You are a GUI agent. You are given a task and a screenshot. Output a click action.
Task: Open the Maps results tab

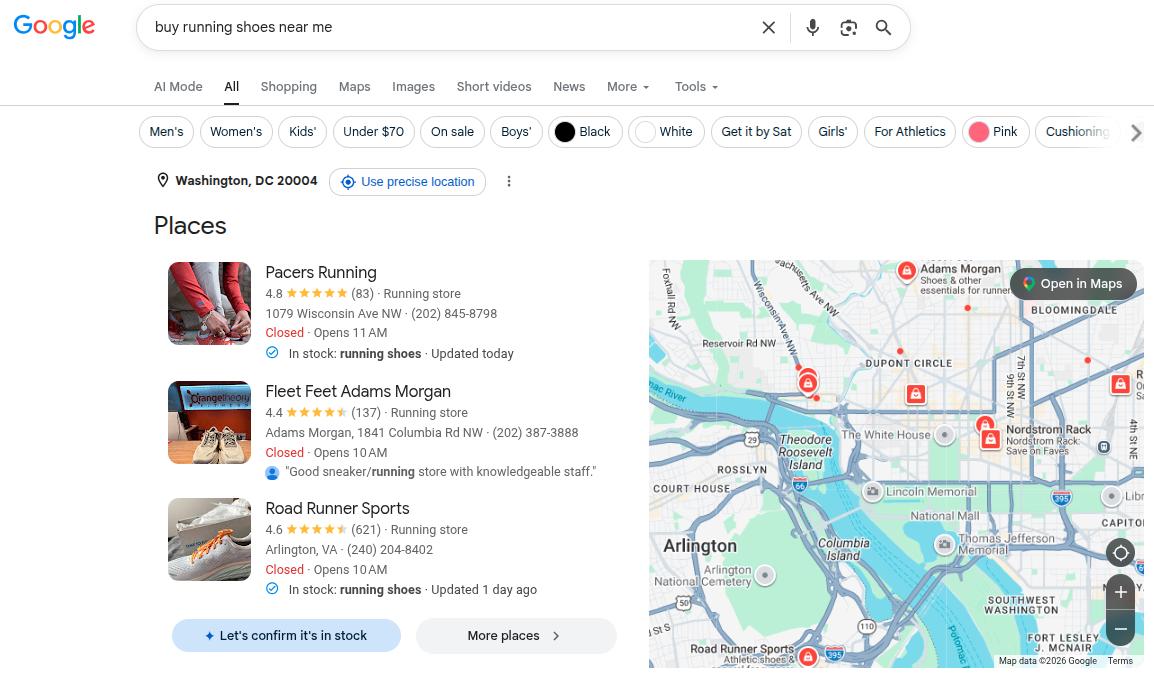[x=355, y=86]
